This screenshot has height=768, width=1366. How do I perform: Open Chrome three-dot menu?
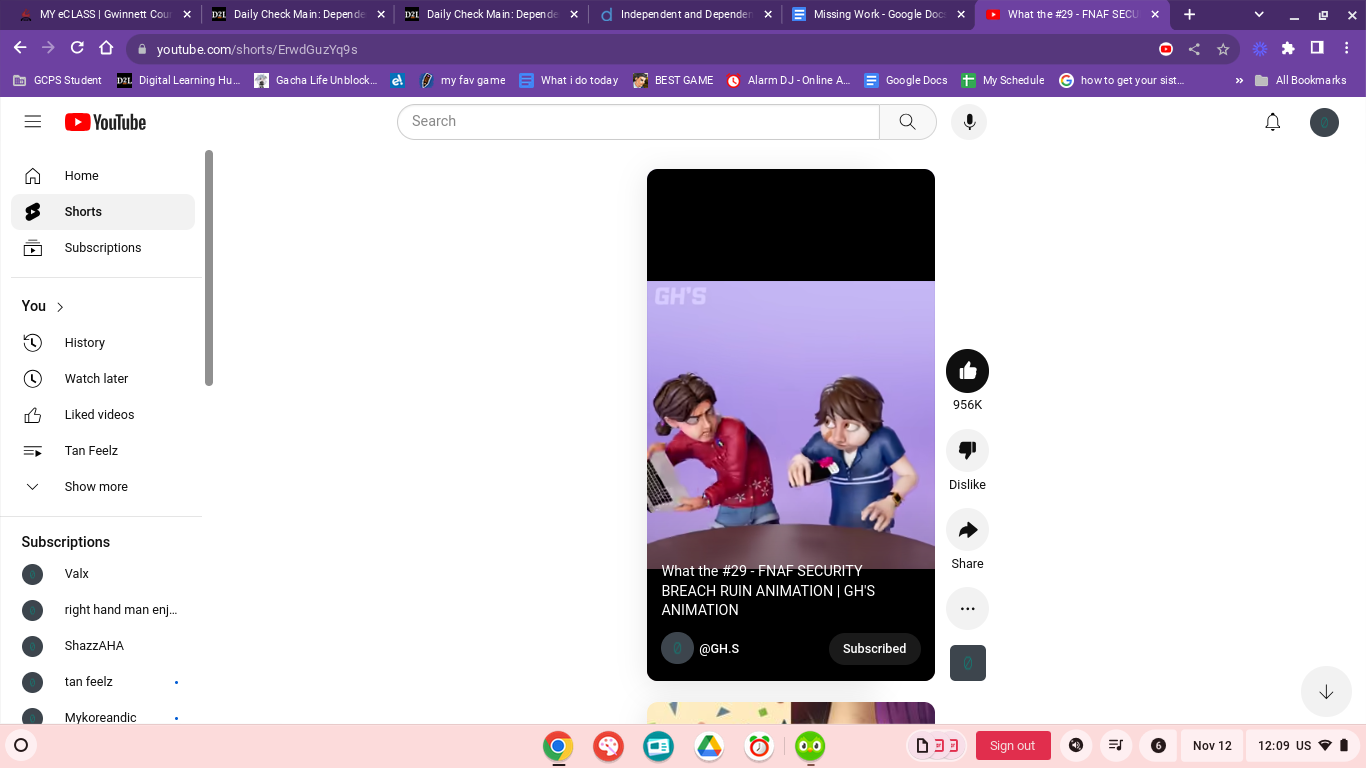point(1345,48)
